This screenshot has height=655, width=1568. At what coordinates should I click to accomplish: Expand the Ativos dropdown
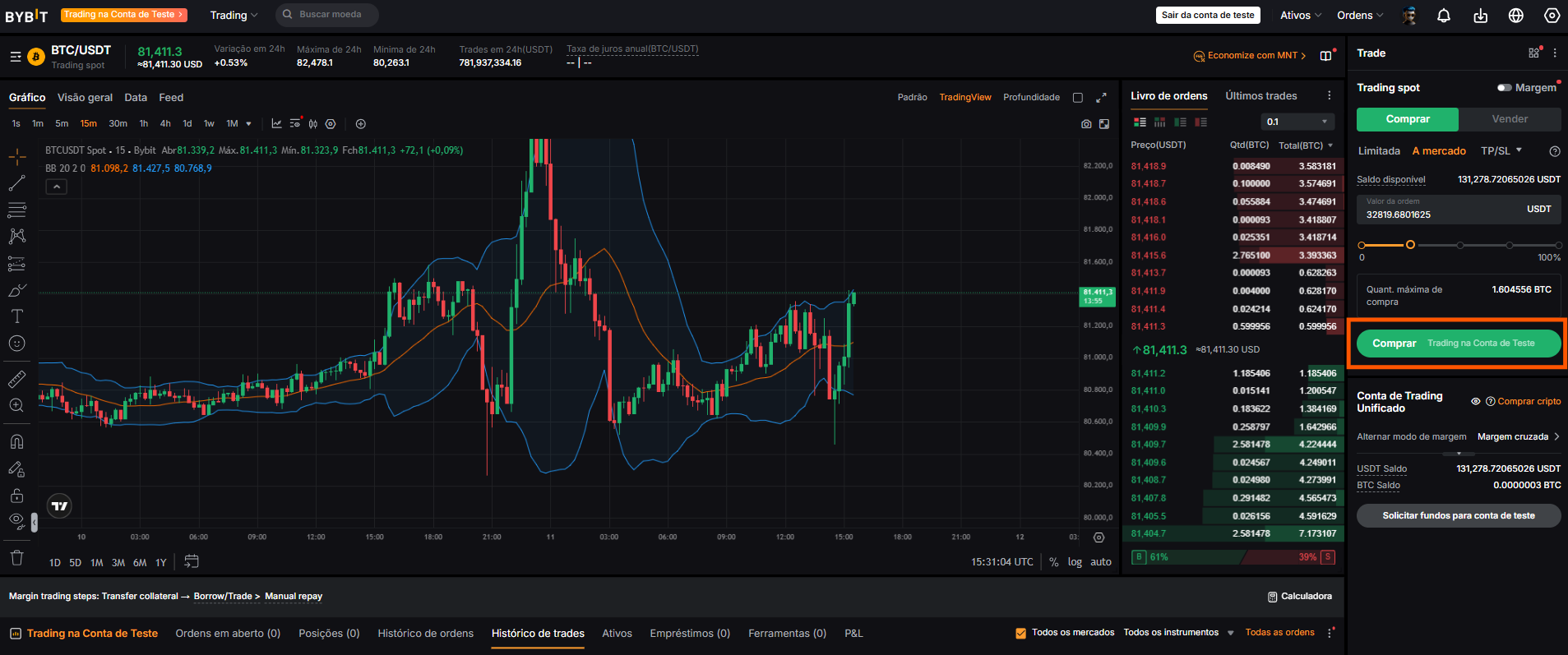(x=1301, y=16)
